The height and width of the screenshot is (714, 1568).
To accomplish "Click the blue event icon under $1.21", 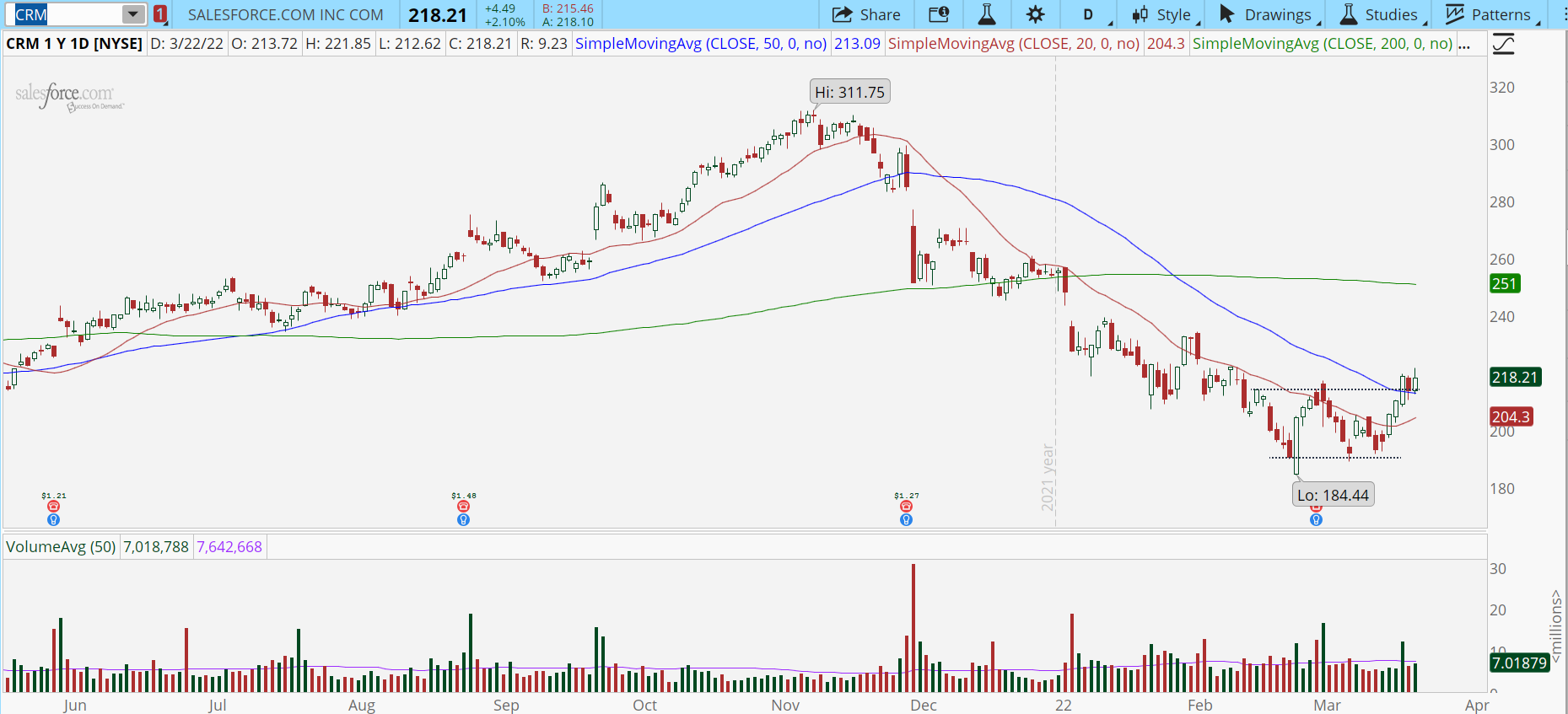I will [54, 520].
